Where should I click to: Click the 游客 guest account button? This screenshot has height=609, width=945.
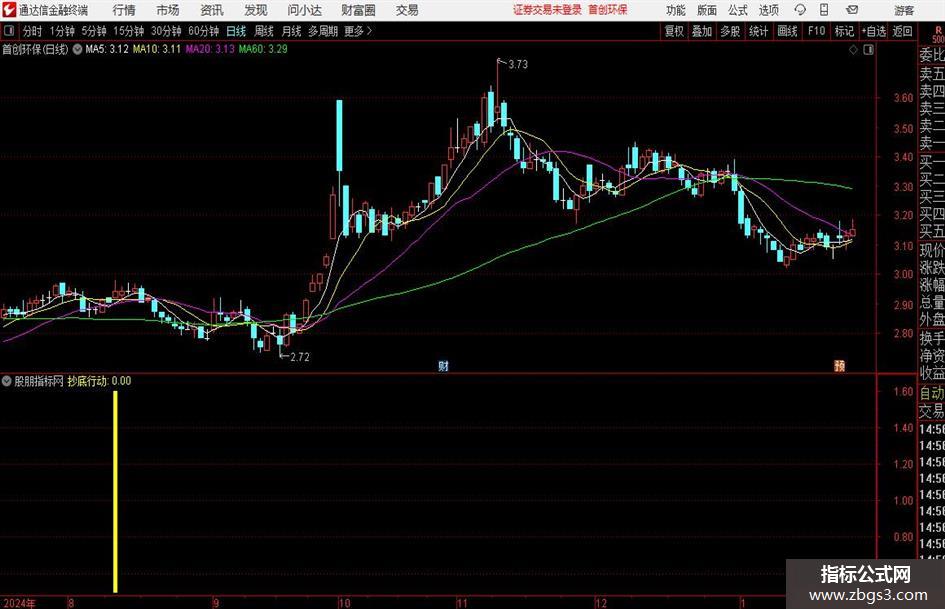pos(903,11)
